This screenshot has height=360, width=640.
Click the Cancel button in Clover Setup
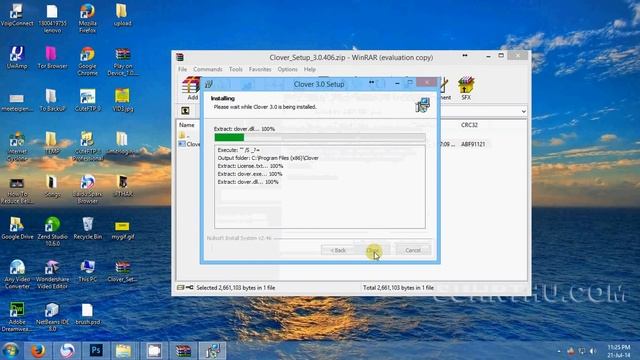tap(413, 250)
